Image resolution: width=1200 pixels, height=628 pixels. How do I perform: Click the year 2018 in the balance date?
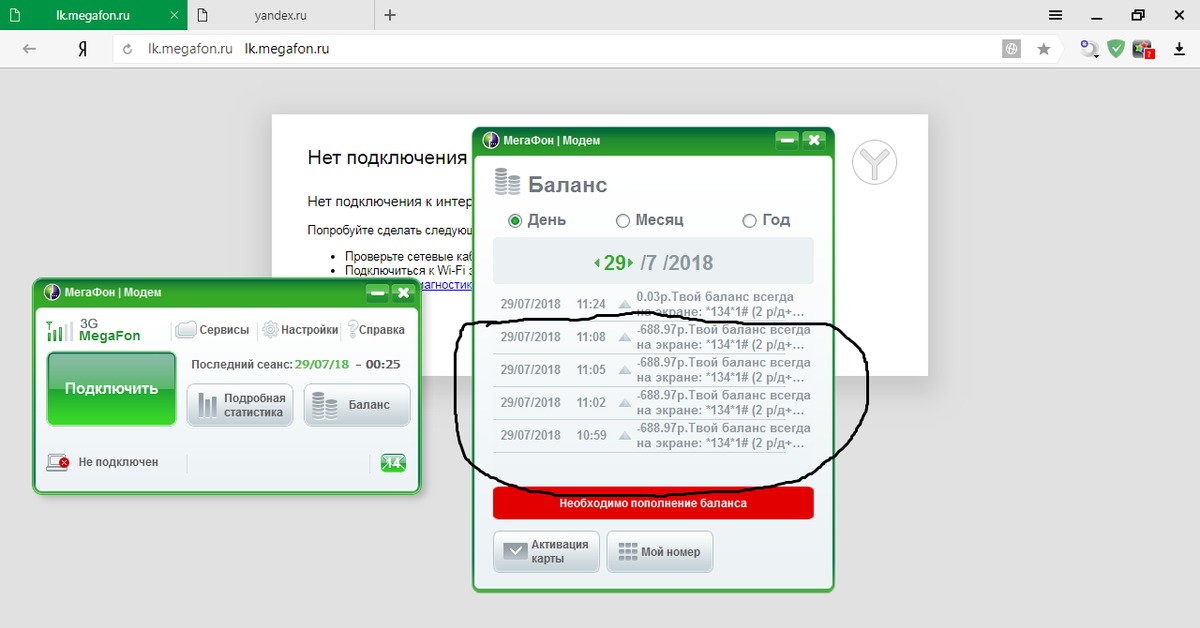(690, 263)
